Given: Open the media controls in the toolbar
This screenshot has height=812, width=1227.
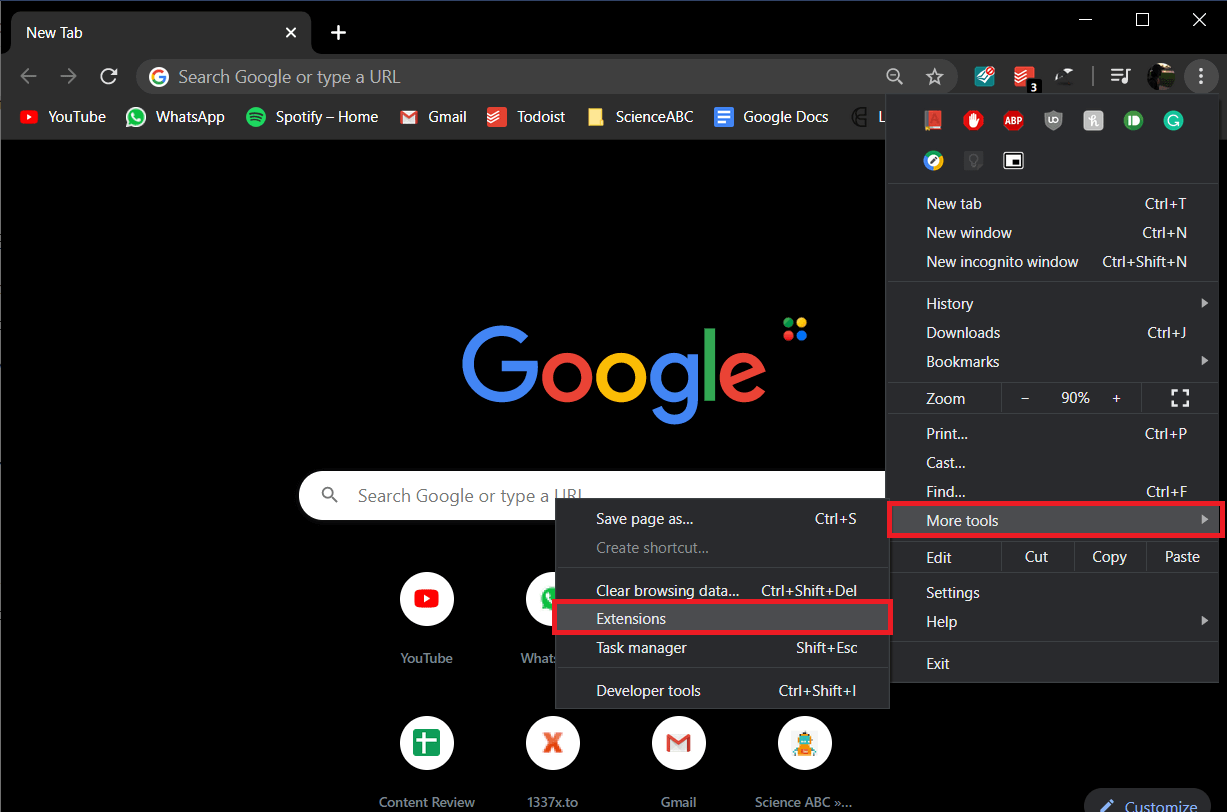Looking at the screenshot, I should pyautogui.click(x=1120, y=76).
